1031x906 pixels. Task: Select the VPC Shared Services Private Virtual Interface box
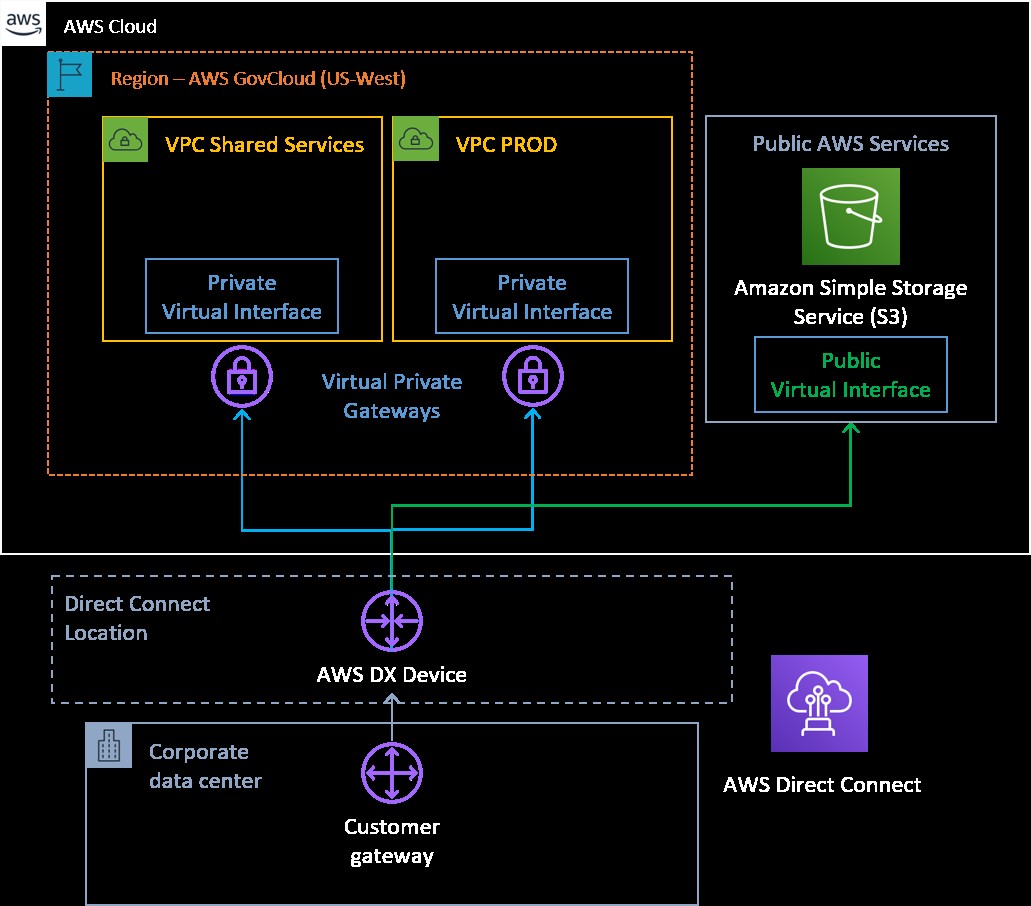pos(241,296)
